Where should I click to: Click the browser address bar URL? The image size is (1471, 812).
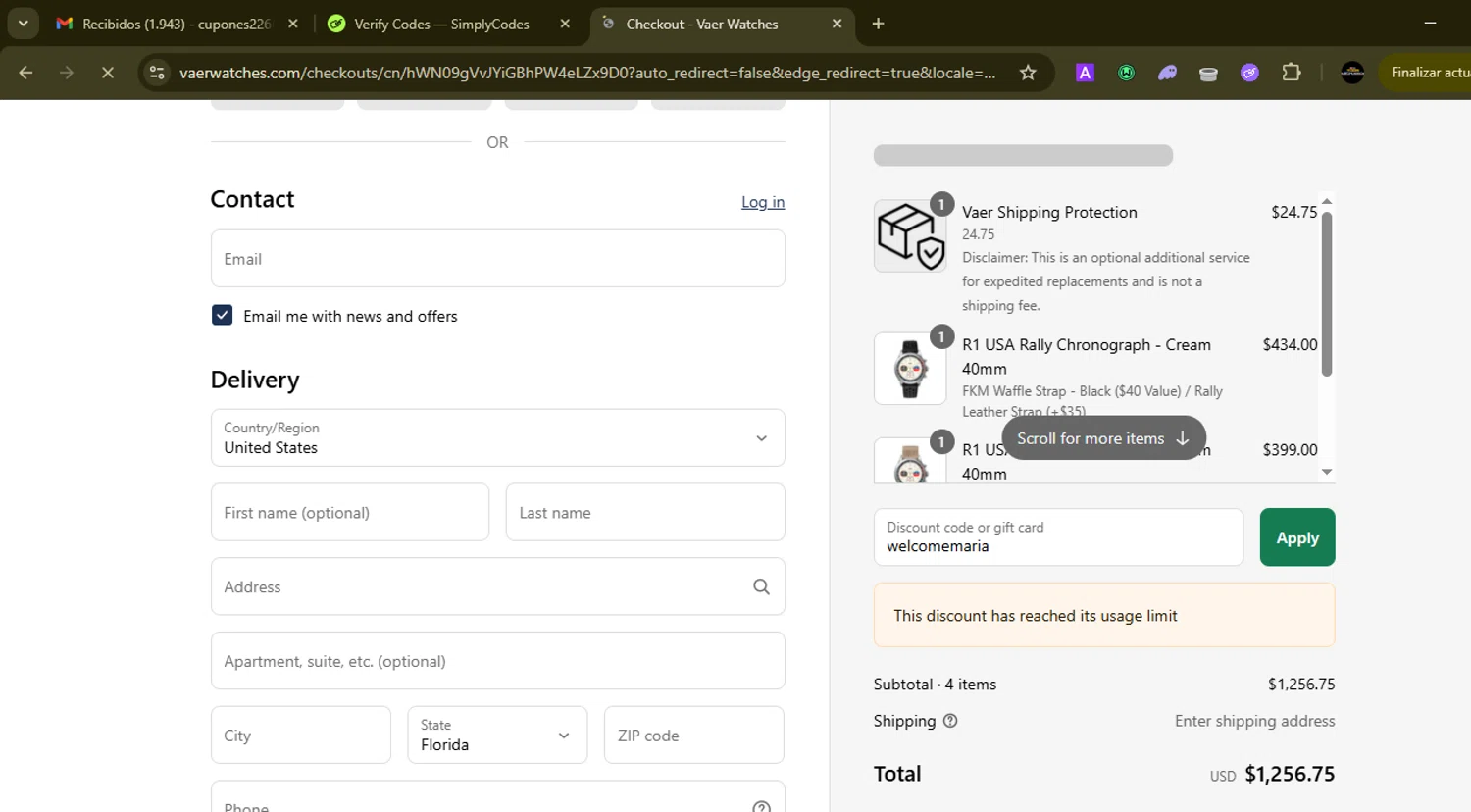click(587, 73)
